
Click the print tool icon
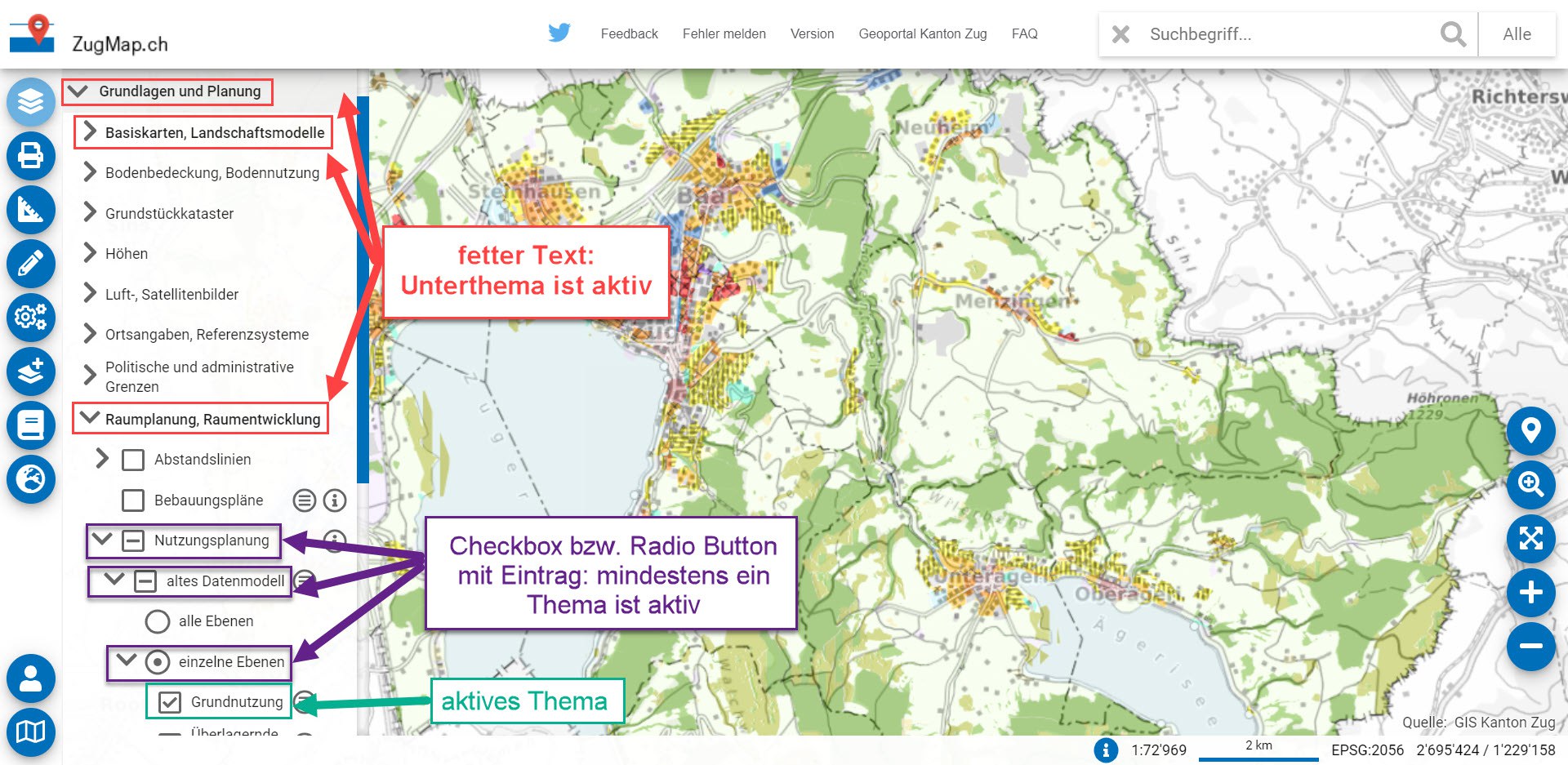point(31,155)
